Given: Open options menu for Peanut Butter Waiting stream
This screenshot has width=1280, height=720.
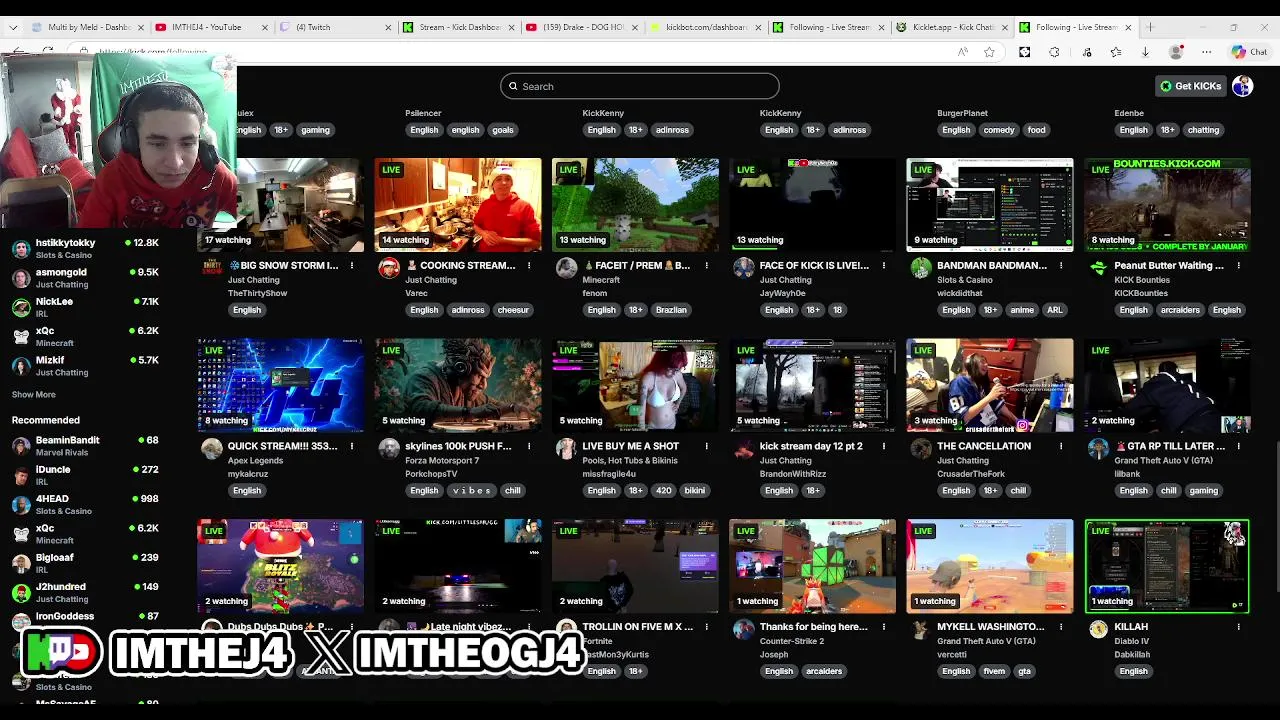Looking at the screenshot, I should tap(1238, 266).
